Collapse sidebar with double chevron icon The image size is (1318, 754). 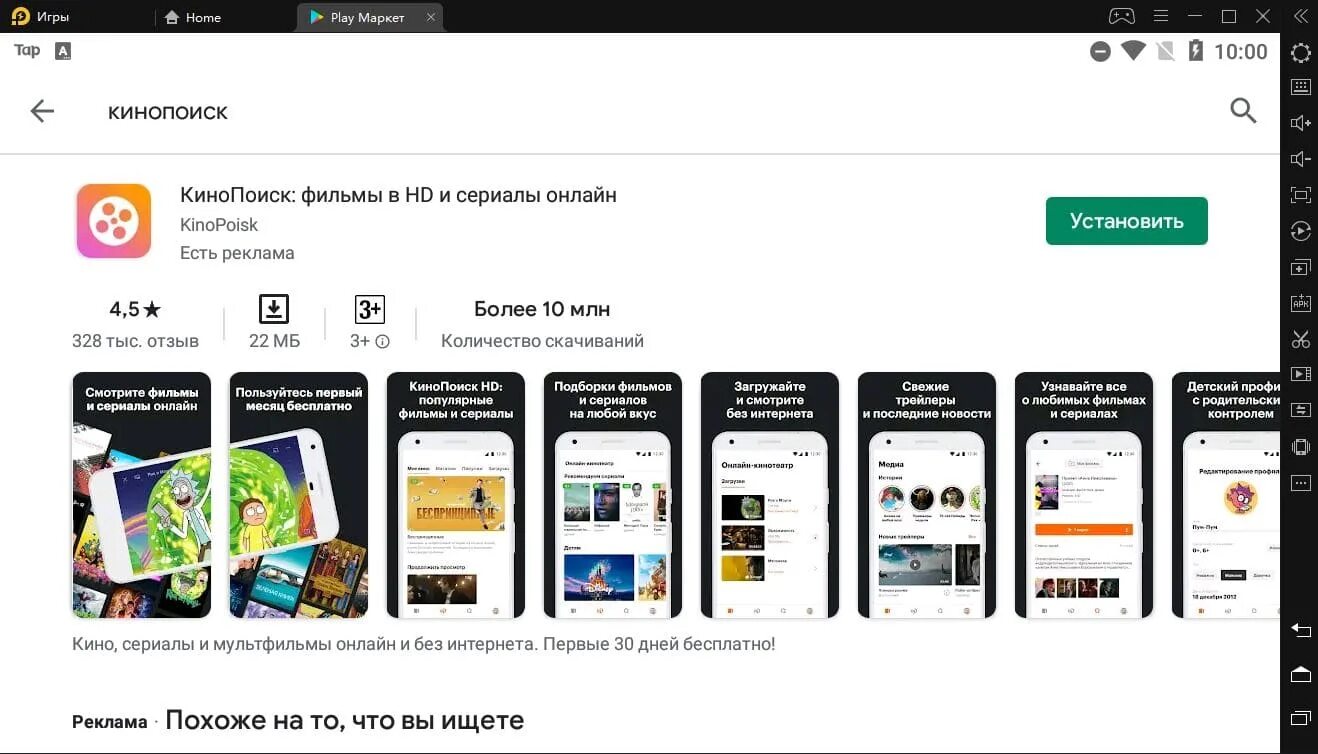(x=1300, y=16)
